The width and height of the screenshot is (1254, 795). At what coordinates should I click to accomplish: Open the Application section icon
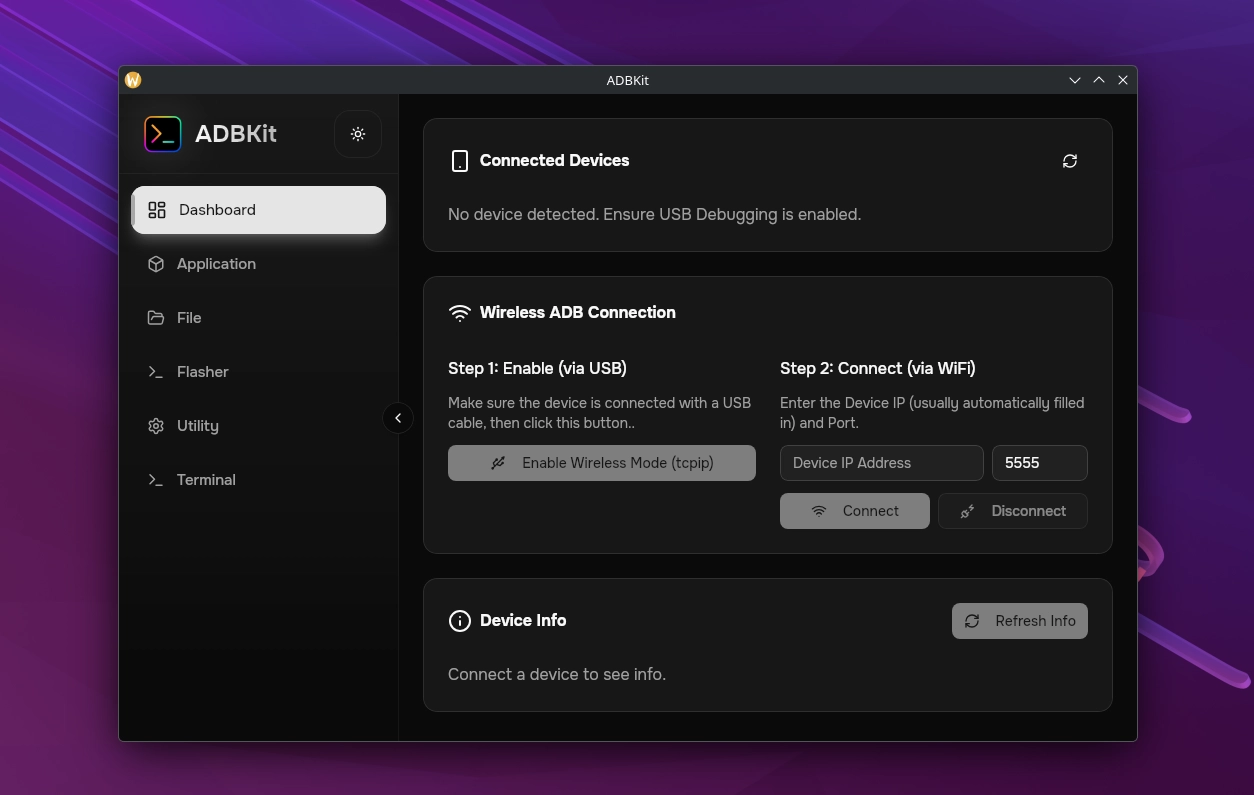(x=156, y=264)
